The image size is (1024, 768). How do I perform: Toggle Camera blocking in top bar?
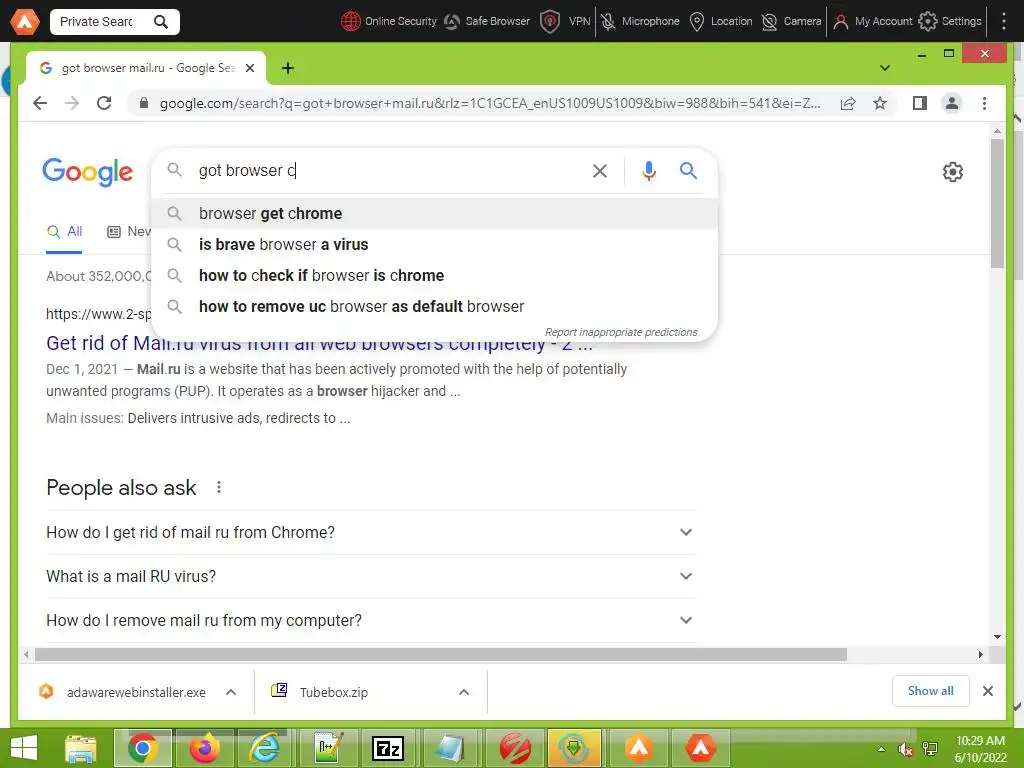click(792, 22)
